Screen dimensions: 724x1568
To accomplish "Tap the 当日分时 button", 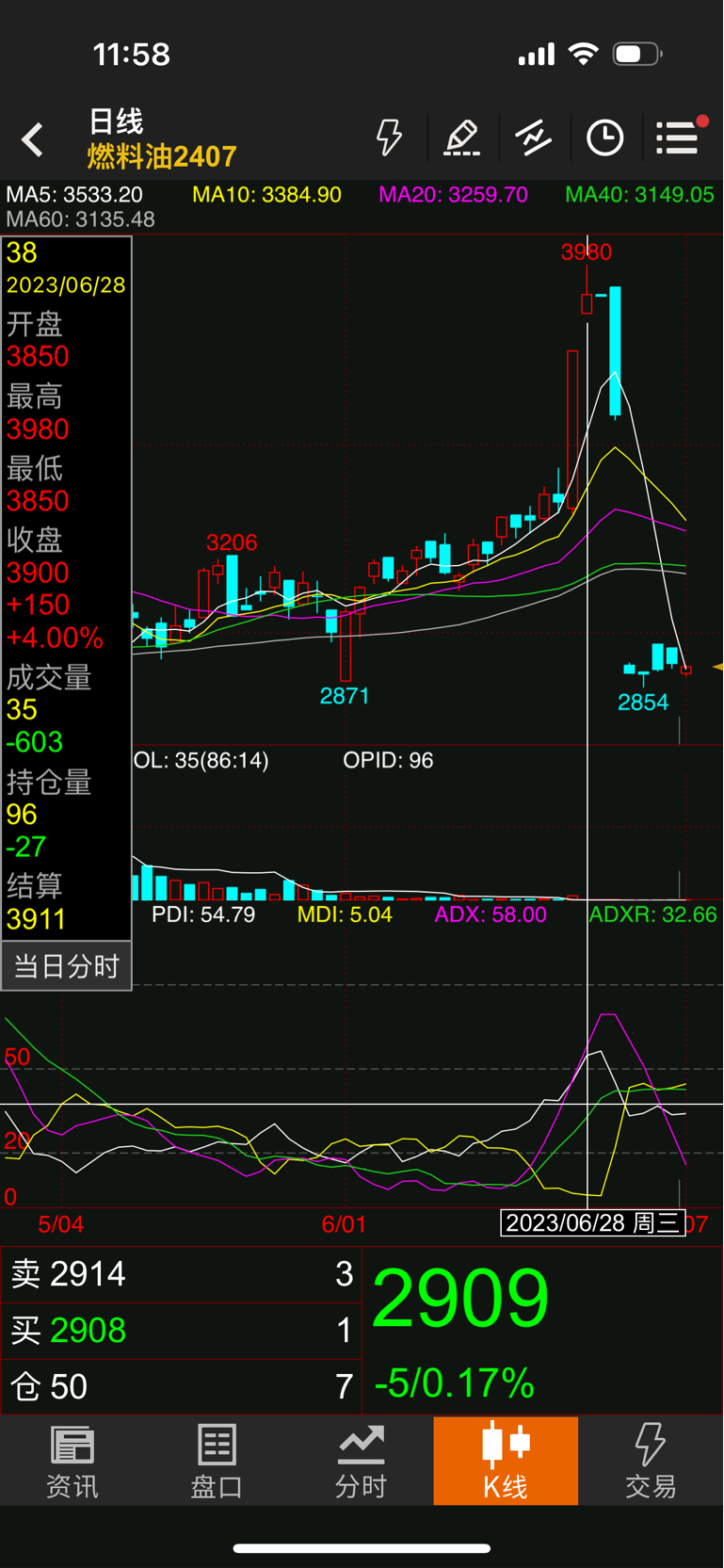I will click(66, 966).
